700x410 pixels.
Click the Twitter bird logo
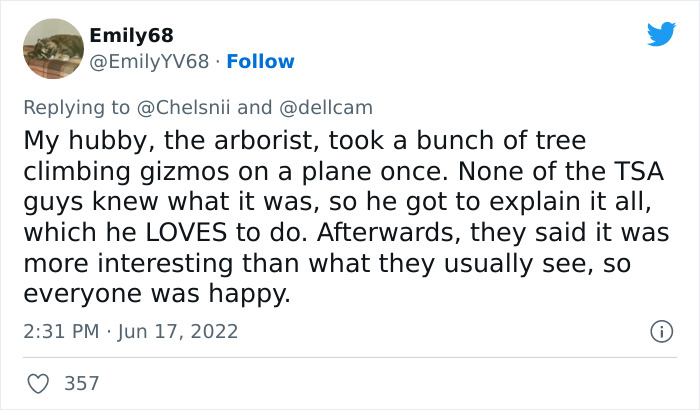tap(661, 34)
